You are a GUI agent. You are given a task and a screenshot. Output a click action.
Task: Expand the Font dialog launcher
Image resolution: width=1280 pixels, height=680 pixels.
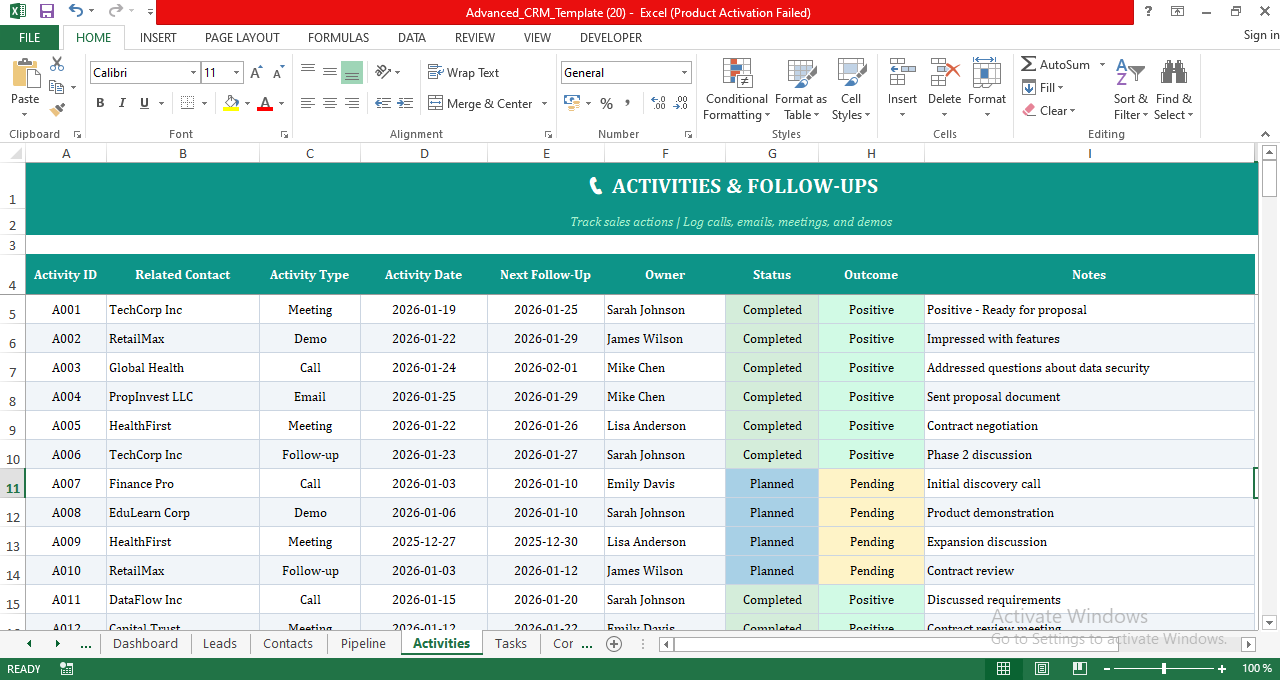point(285,134)
